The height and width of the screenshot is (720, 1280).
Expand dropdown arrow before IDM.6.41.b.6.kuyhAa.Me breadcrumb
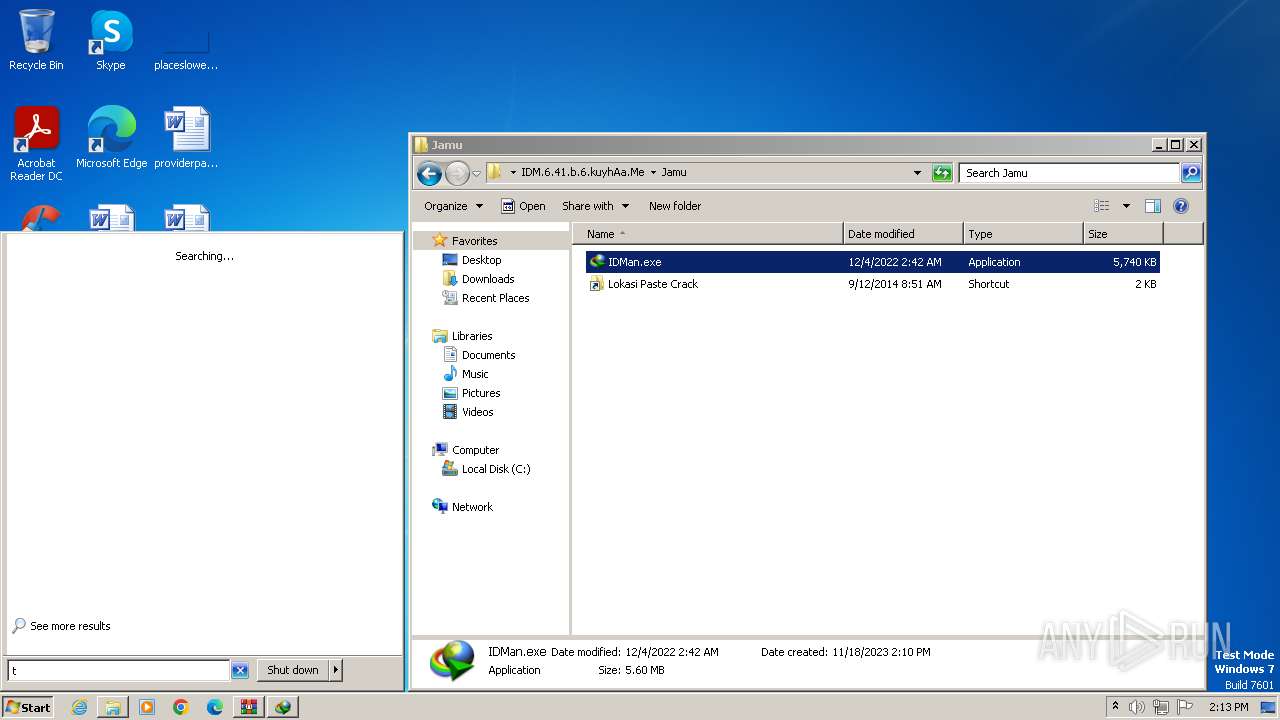[x=513, y=172]
